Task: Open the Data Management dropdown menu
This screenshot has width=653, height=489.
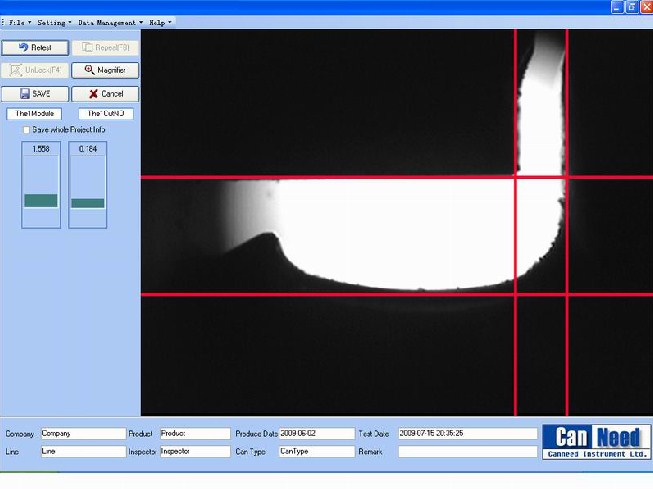Action: click(110, 21)
